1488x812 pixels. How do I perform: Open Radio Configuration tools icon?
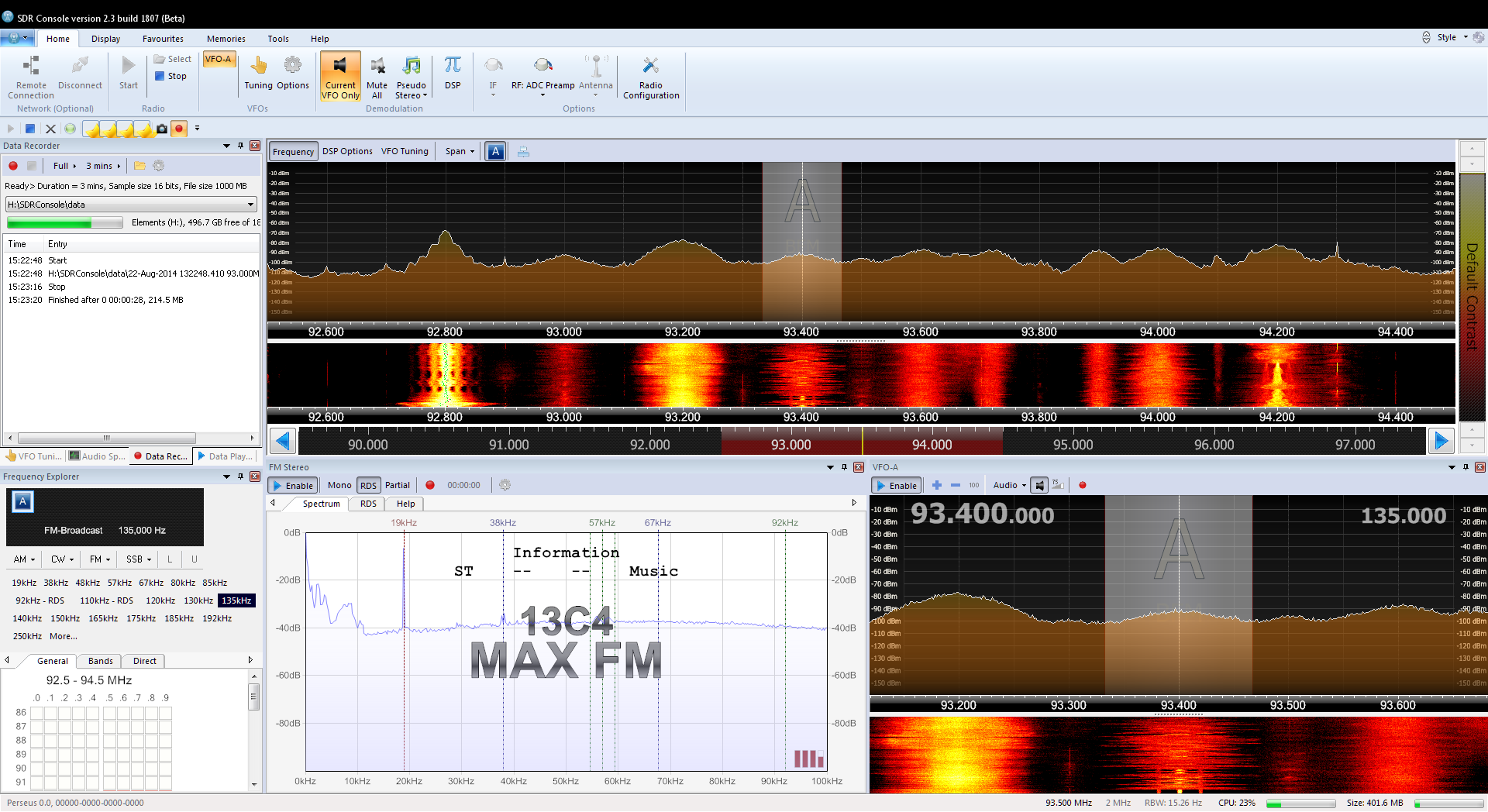click(x=651, y=77)
